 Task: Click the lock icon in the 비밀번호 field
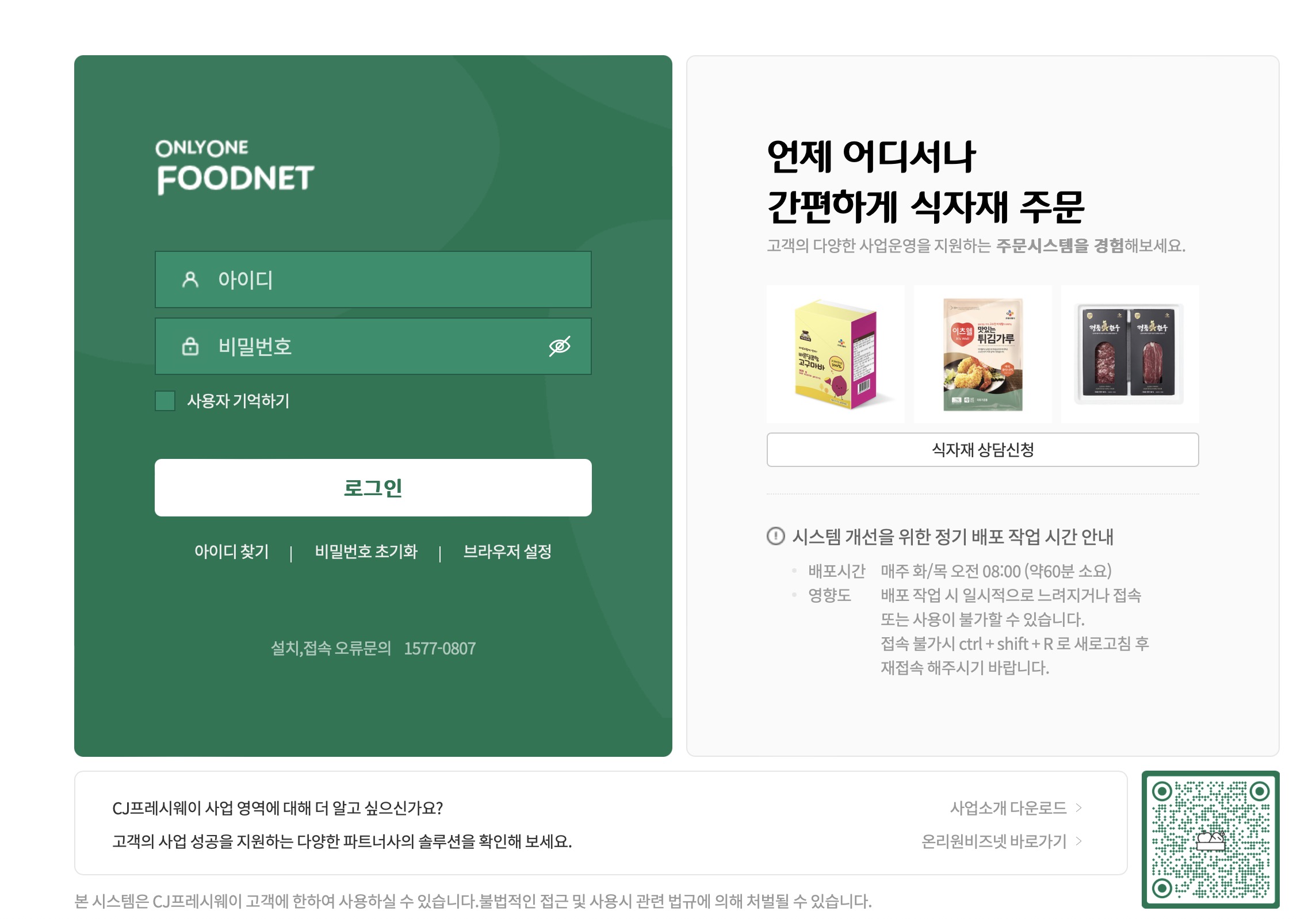189,346
